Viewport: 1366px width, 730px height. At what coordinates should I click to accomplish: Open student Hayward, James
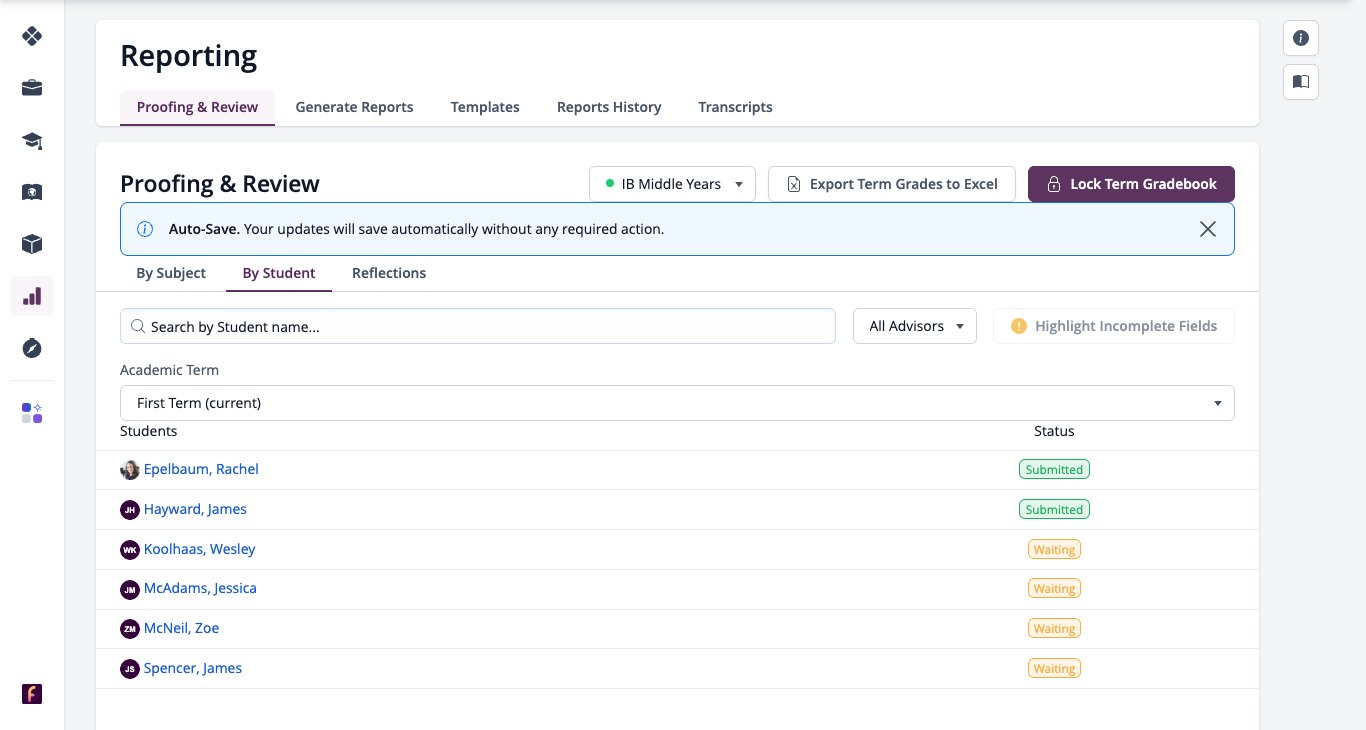(x=195, y=509)
